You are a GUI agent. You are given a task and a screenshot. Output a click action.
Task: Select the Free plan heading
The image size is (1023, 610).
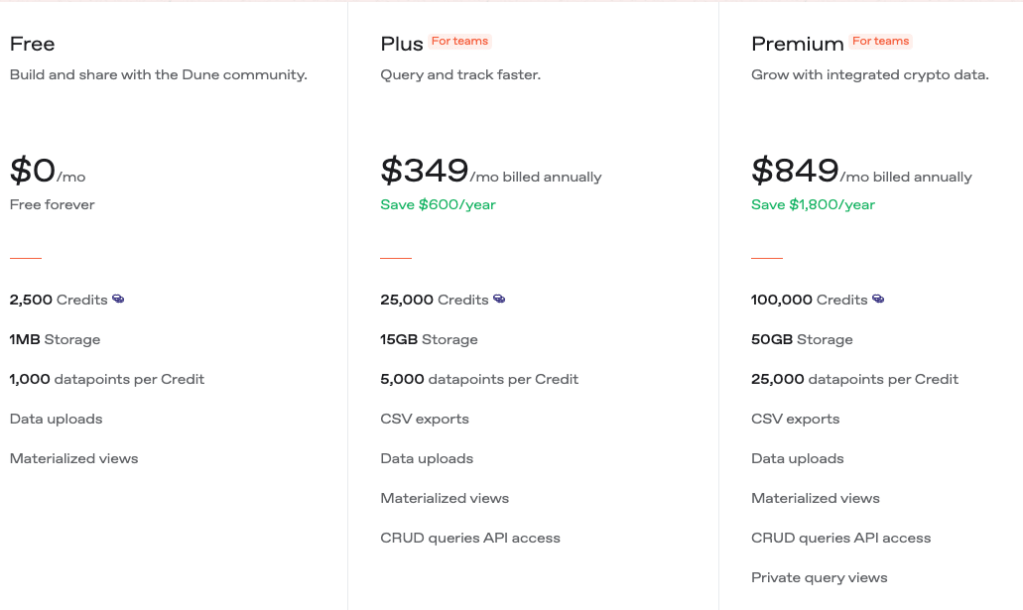click(32, 44)
